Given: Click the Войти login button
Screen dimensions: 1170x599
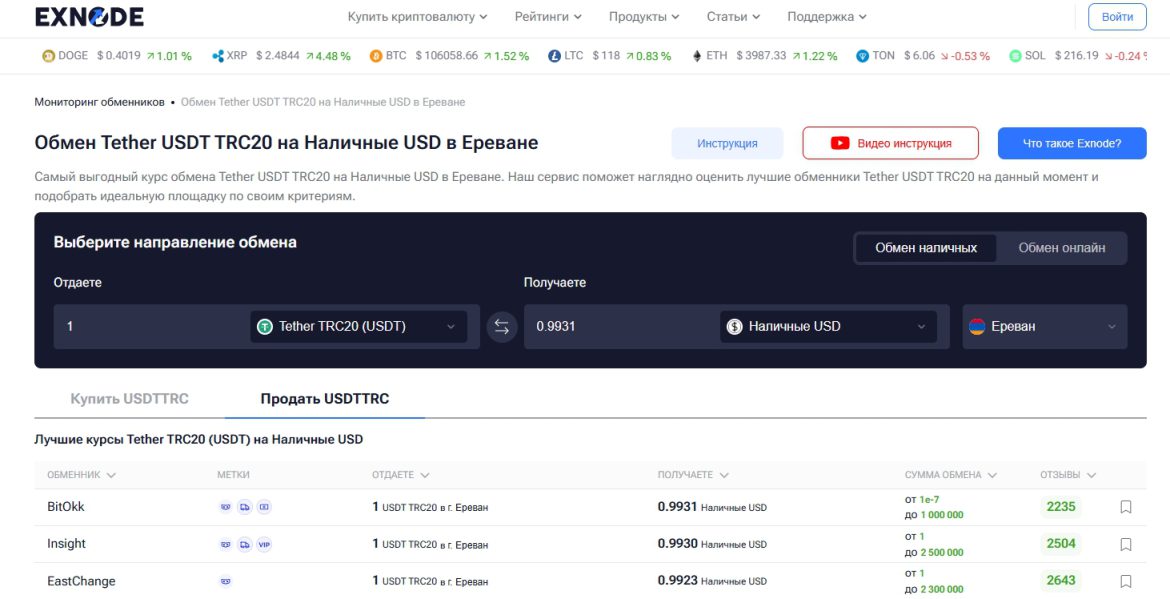Looking at the screenshot, I should pyautogui.click(x=1117, y=17).
